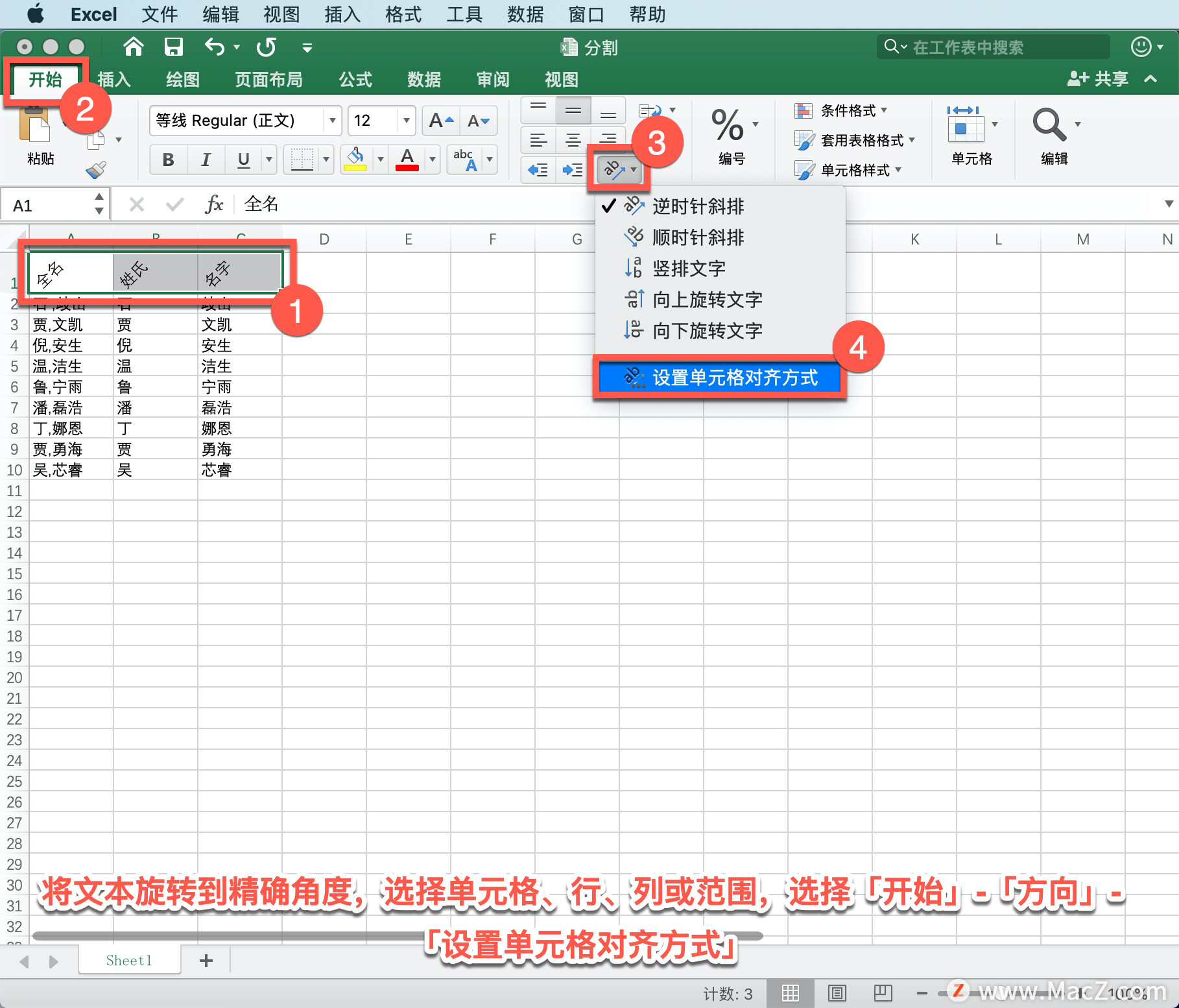
Task: Increase font size with the larger A icon
Action: [440, 121]
